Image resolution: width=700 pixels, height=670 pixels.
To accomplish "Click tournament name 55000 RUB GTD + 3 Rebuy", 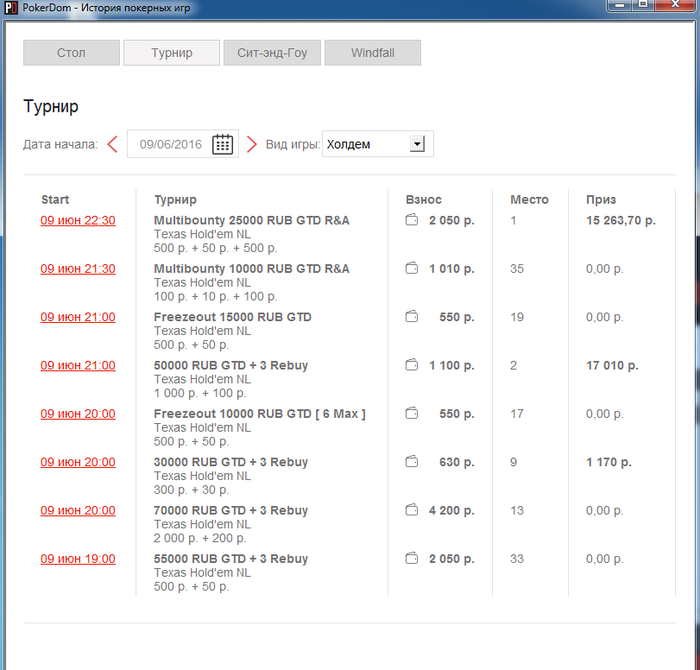I will click(231, 559).
